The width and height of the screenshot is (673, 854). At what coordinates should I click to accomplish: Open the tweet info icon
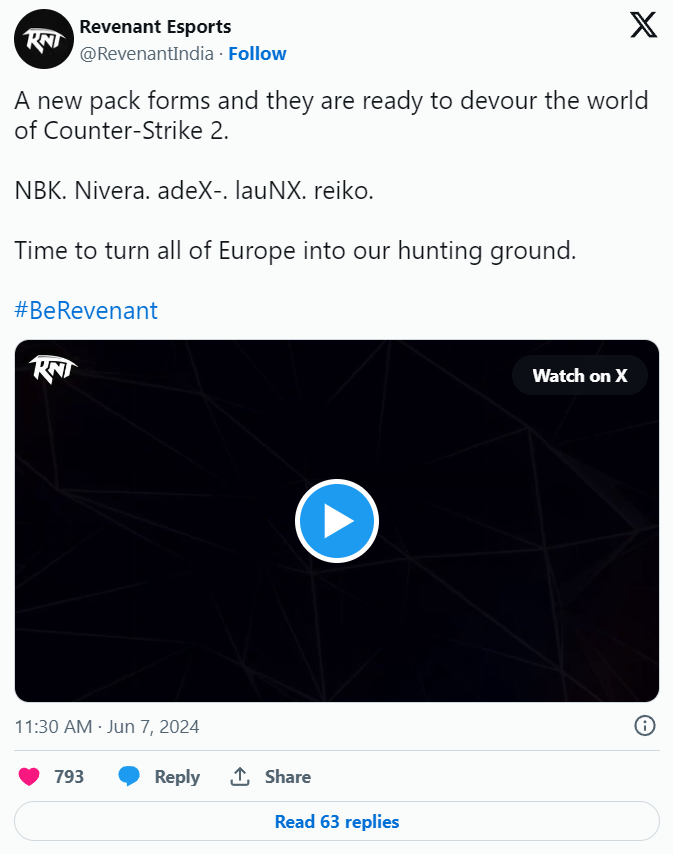645,726
